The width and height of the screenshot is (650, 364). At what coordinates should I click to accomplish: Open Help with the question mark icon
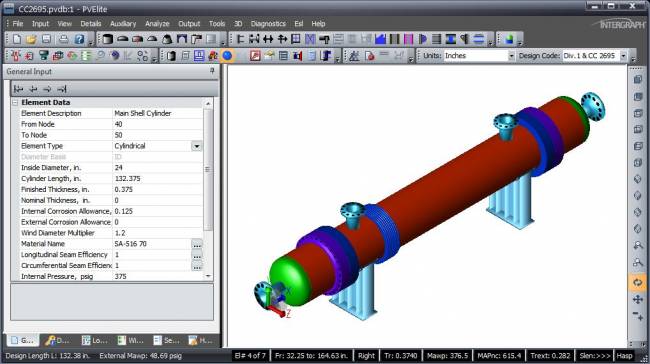pyautogui.click(x=79, y=39)
